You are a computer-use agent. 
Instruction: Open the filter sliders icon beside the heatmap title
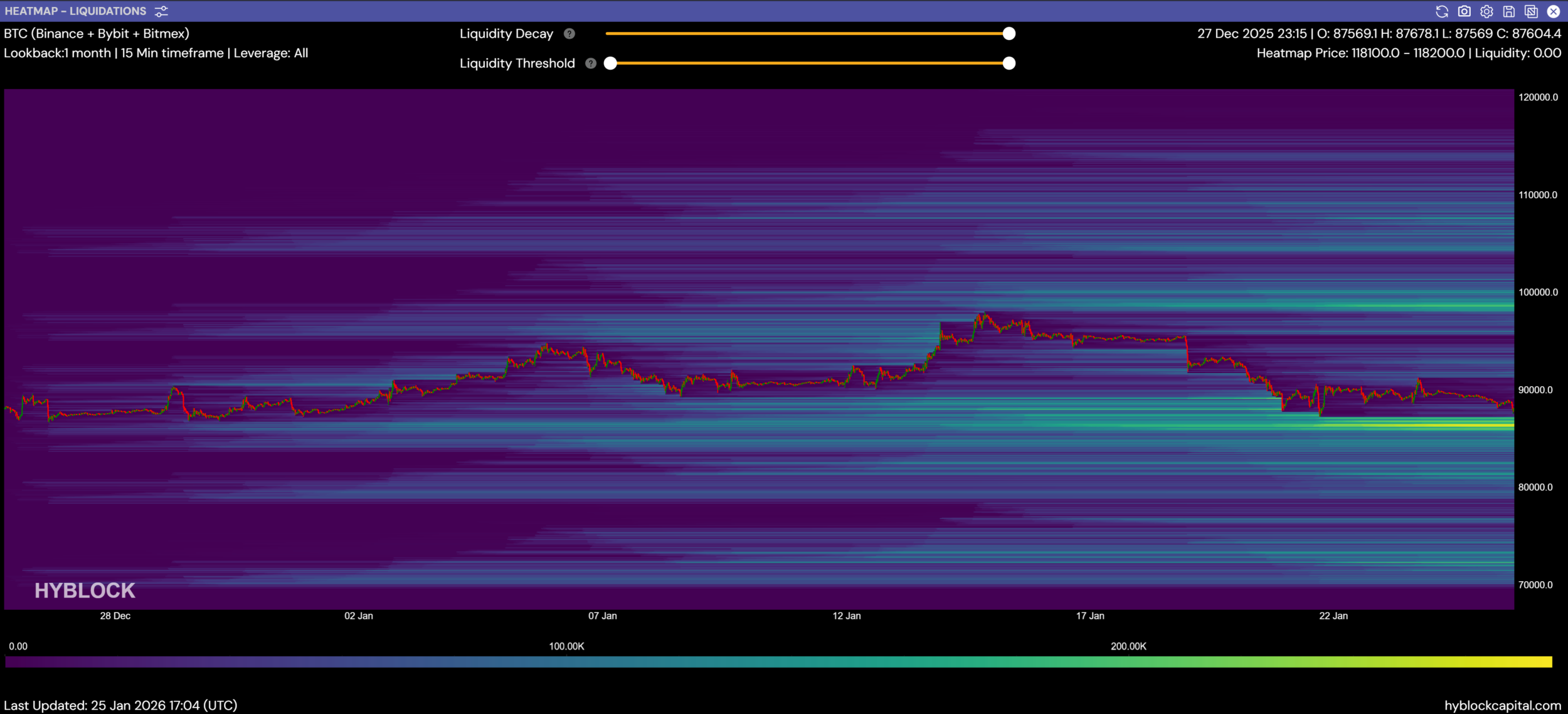161,11
